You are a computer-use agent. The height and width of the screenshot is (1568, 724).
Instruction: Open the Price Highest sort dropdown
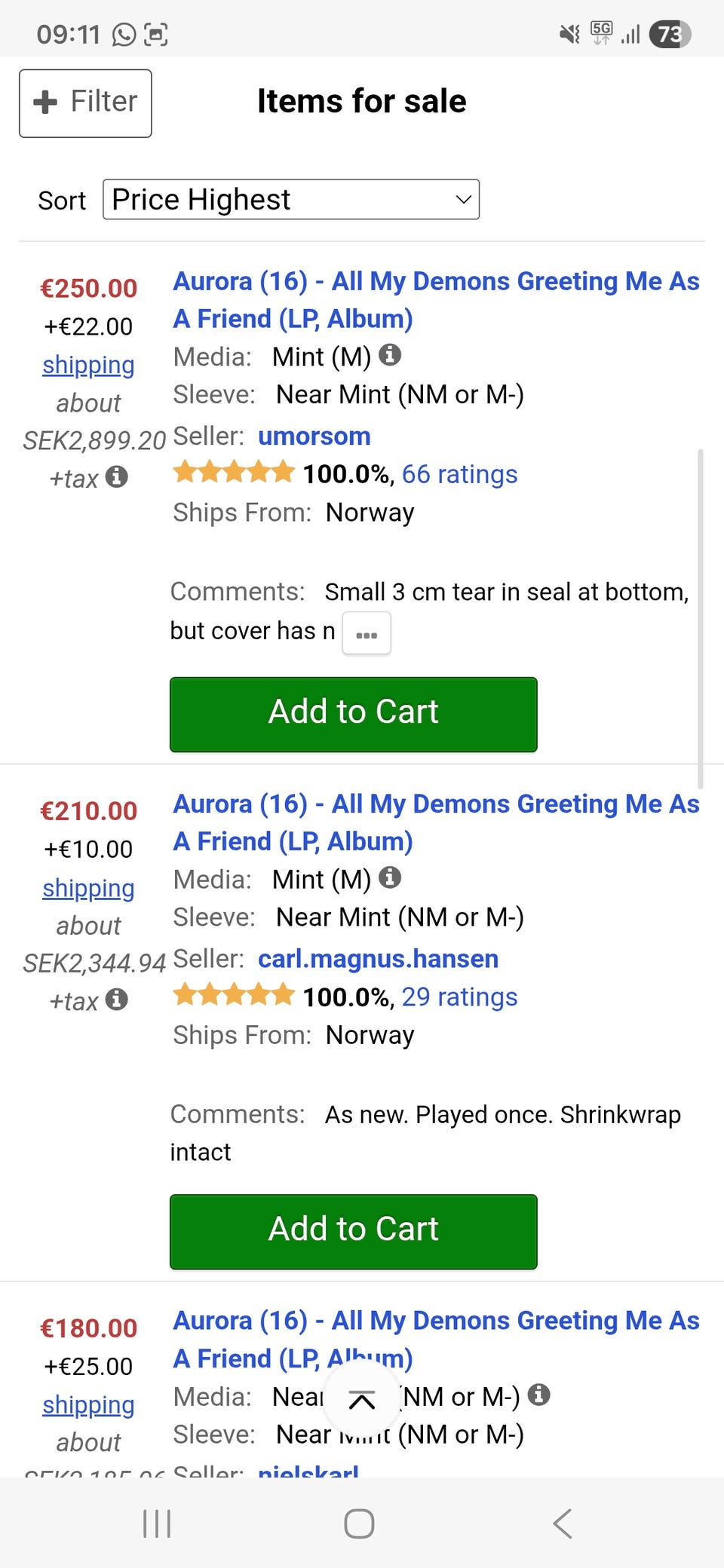tap(291, 200)
